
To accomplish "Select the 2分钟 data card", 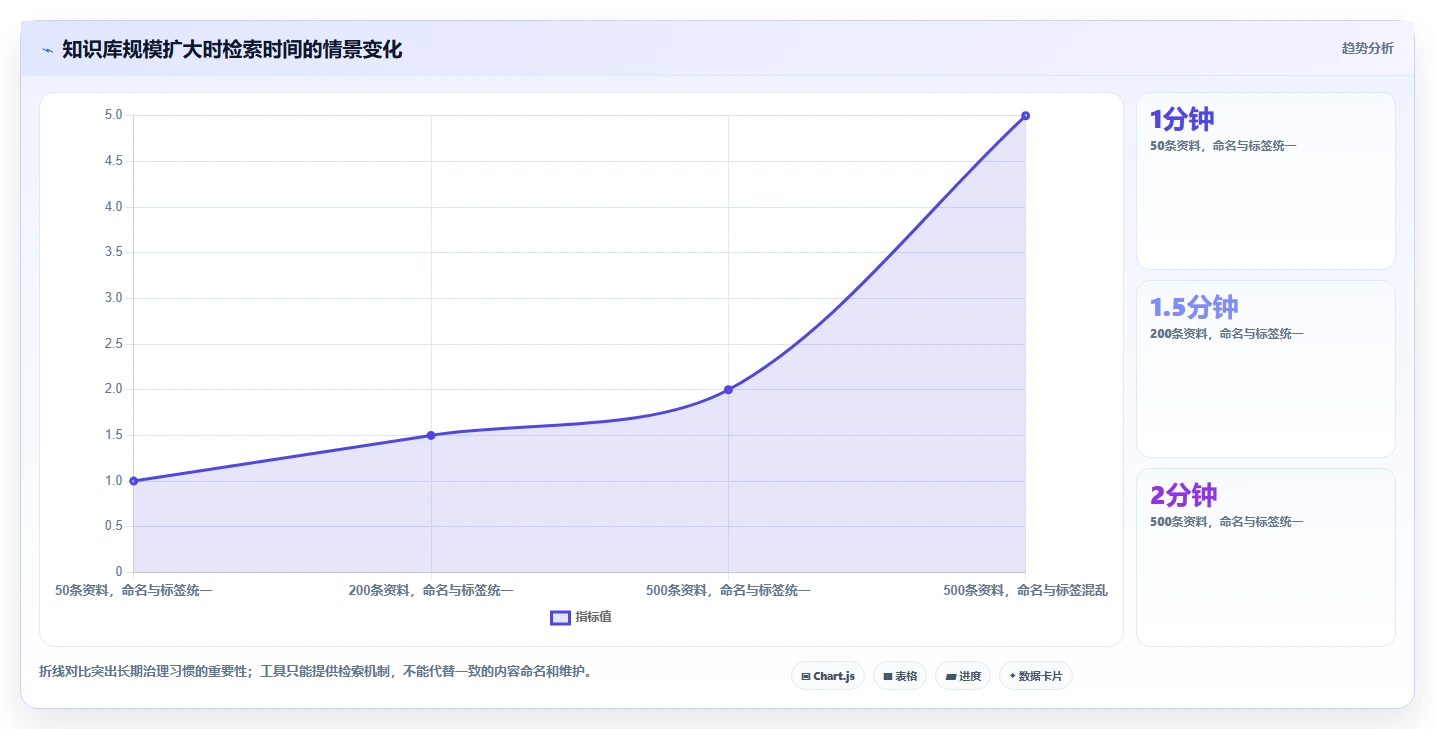I will coord(1265,557).
